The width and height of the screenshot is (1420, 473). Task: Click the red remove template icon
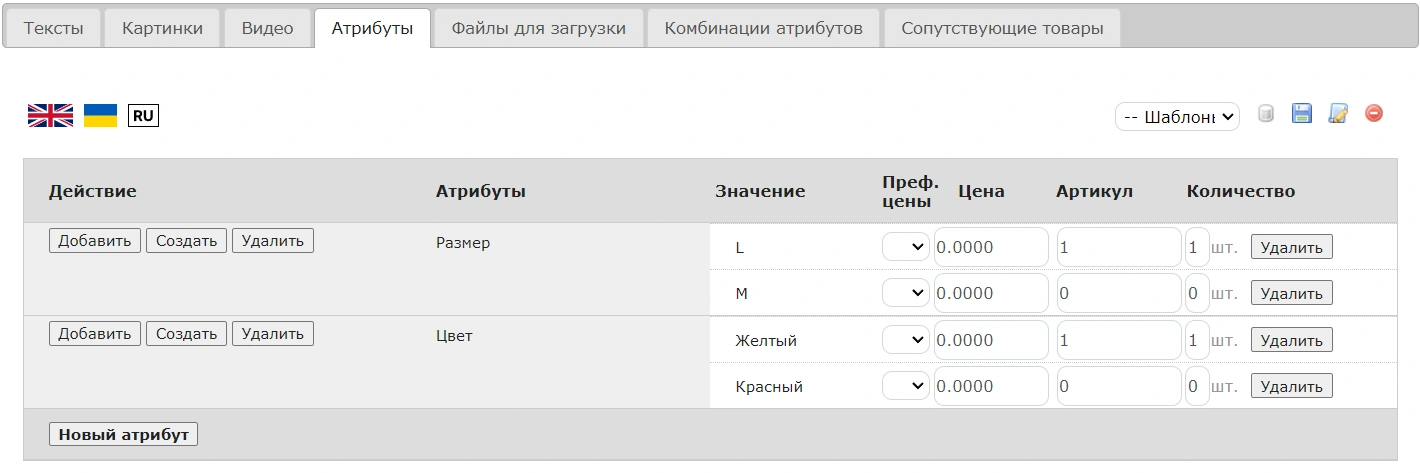(x=1374, y=114)
